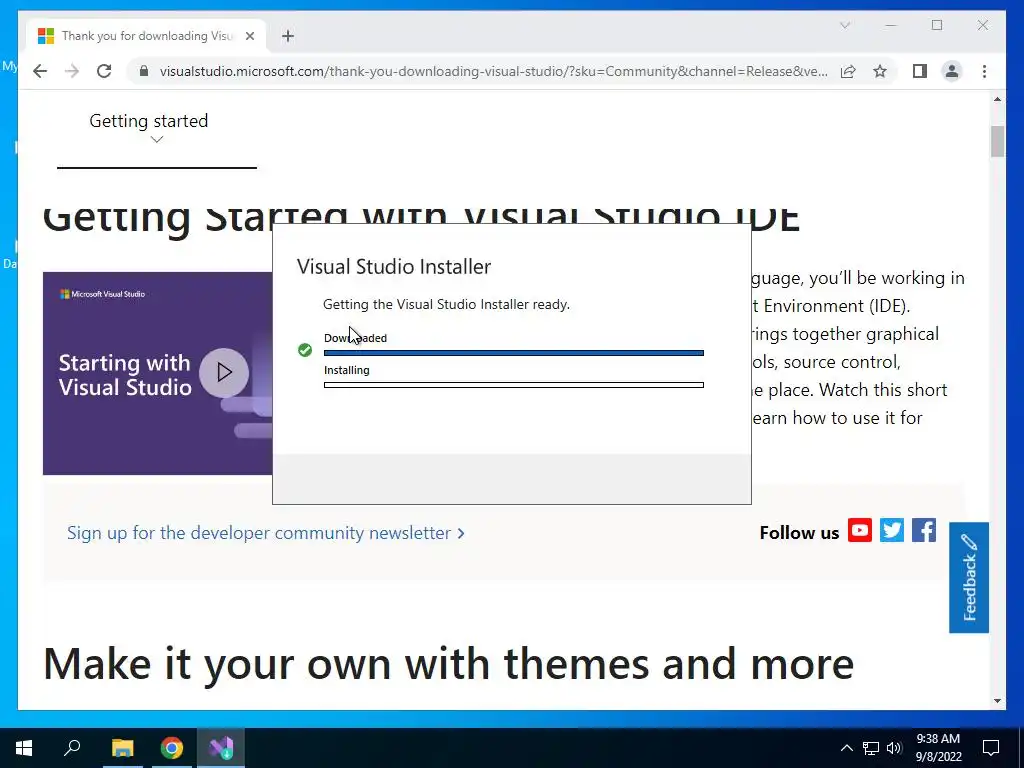Switch to Visual Studio Installer on taskbar
Viewport: 1024px width, 768px height.
221,748
